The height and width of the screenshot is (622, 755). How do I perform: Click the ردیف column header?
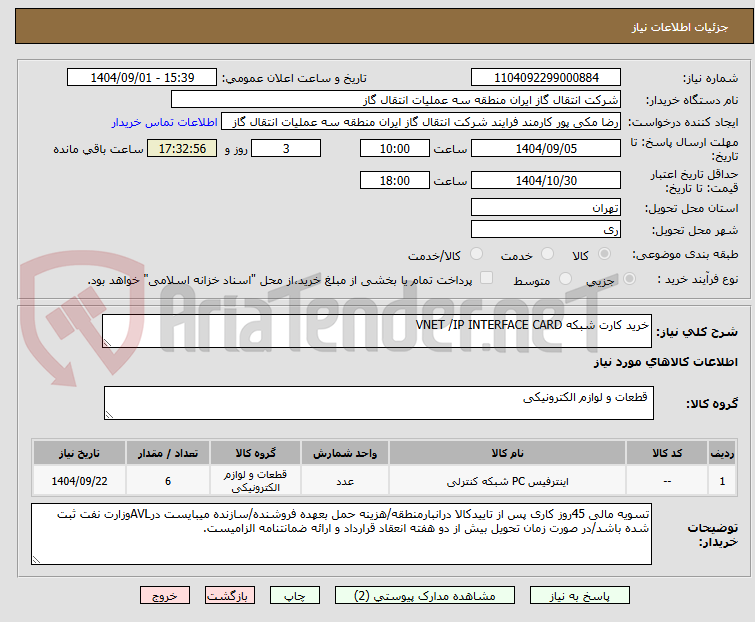[722, 453]
